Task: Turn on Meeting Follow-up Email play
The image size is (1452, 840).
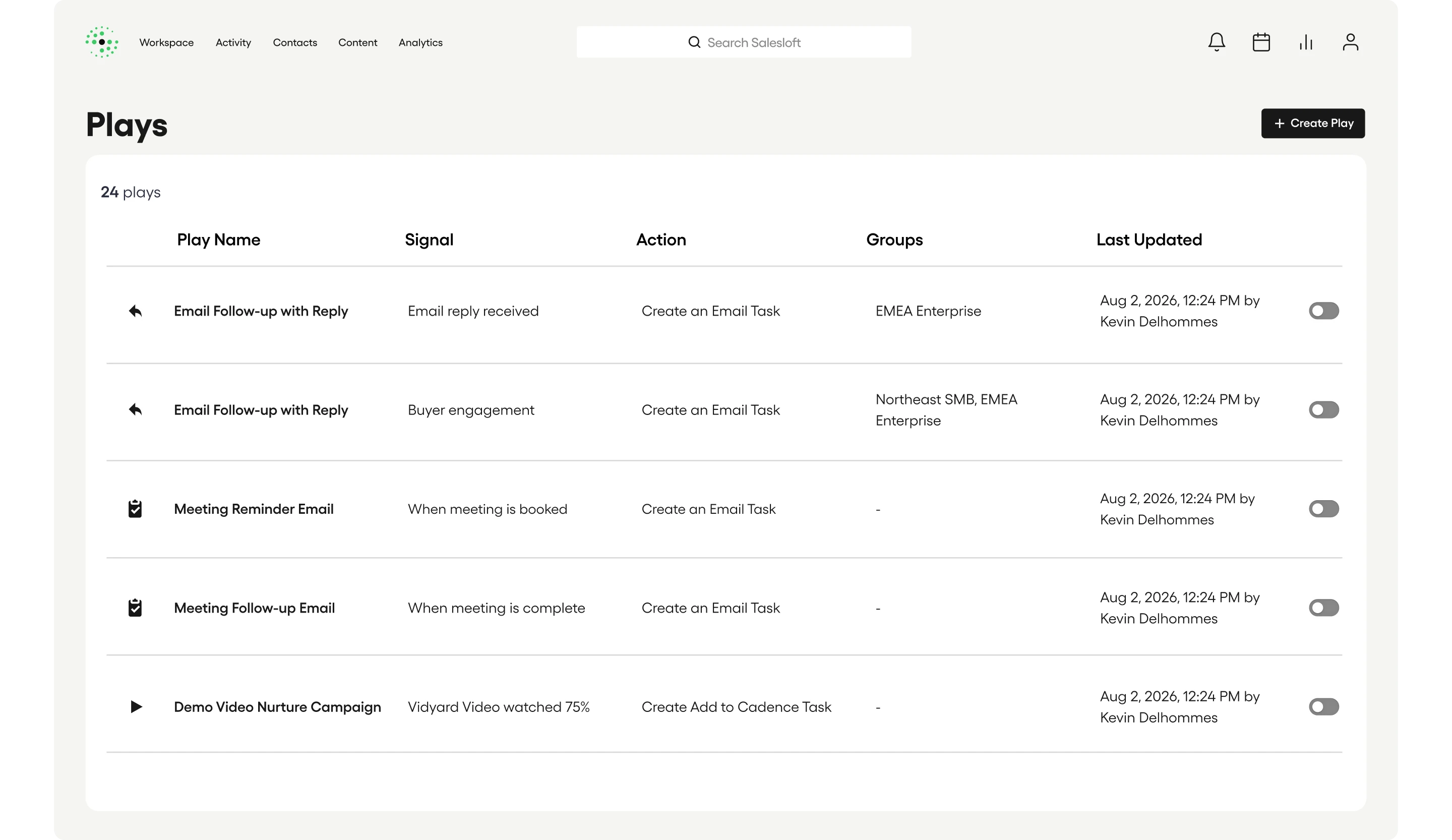Action: click(x=1323, y=608)
